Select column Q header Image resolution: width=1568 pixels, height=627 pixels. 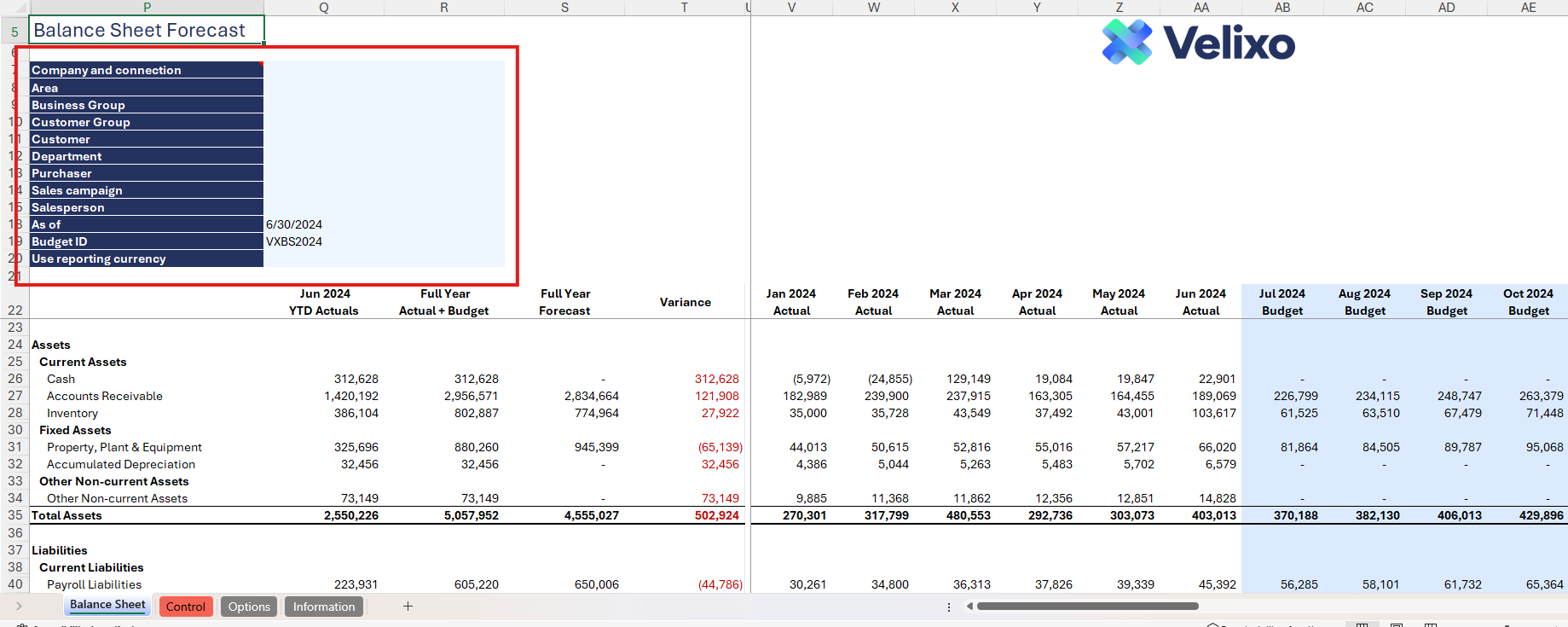pos(324,8)
